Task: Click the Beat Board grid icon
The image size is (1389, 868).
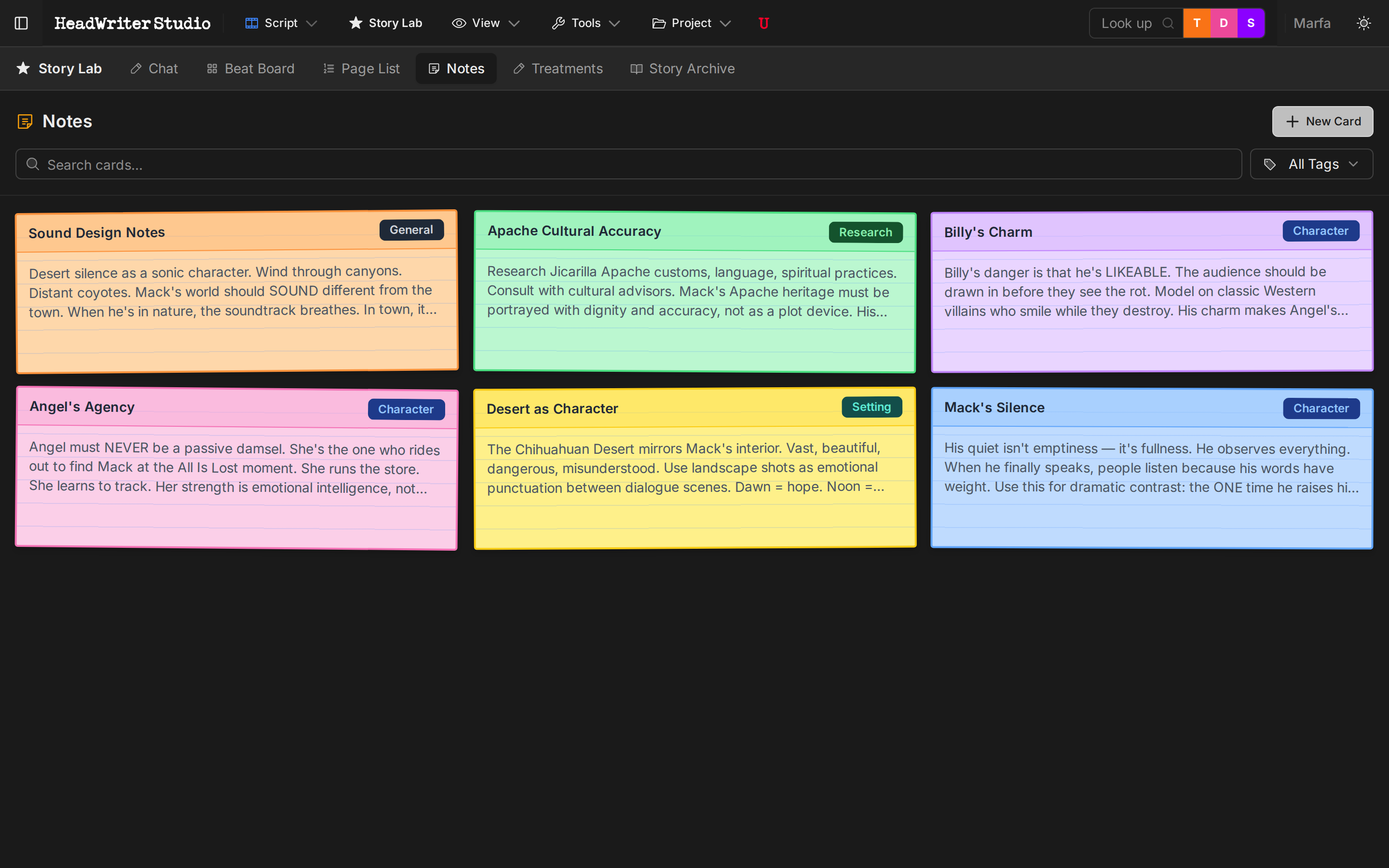Action: [212, 68]
